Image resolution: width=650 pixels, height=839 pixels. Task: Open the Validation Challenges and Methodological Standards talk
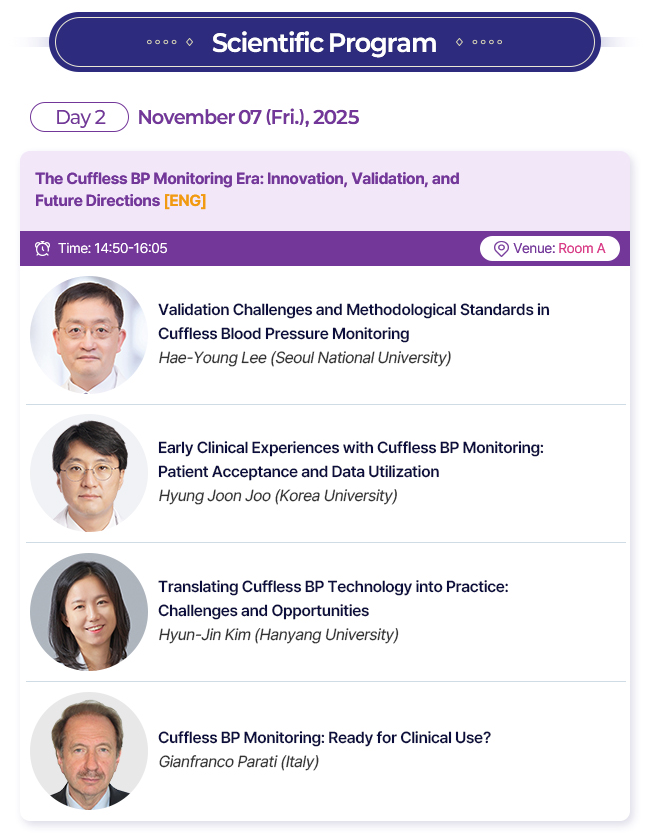[353, 321]
